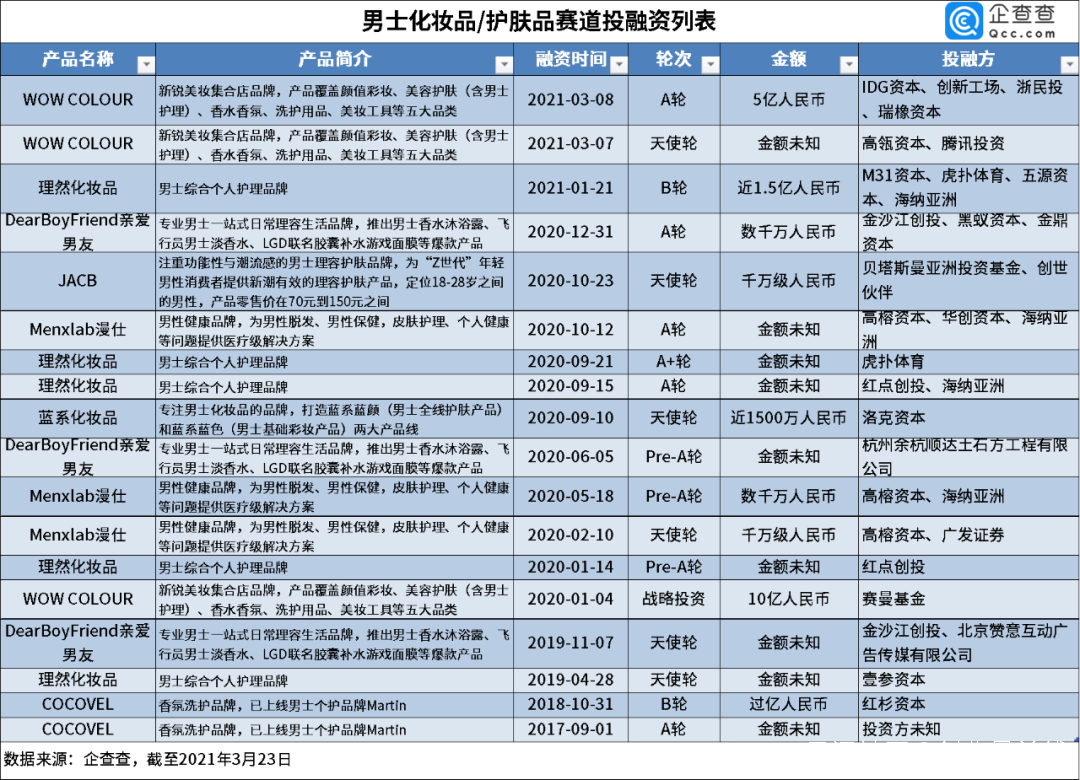This screenshot has width=1080, height=780.
Task: Select the investor cell 红点创投、海纳亚洲
Action: click(968, 387)
